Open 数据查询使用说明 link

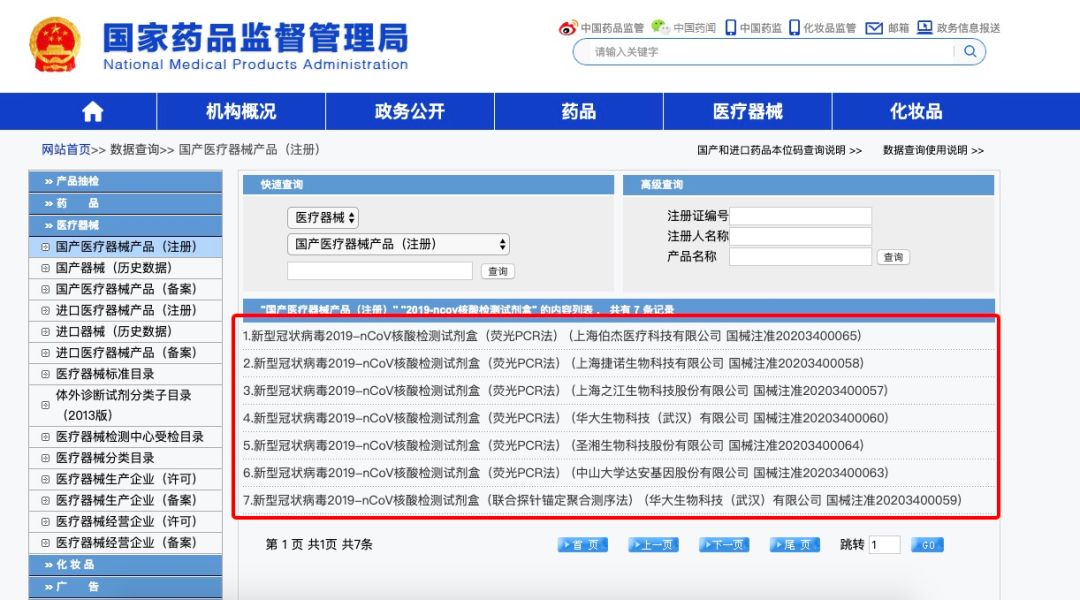pos(933,150)
